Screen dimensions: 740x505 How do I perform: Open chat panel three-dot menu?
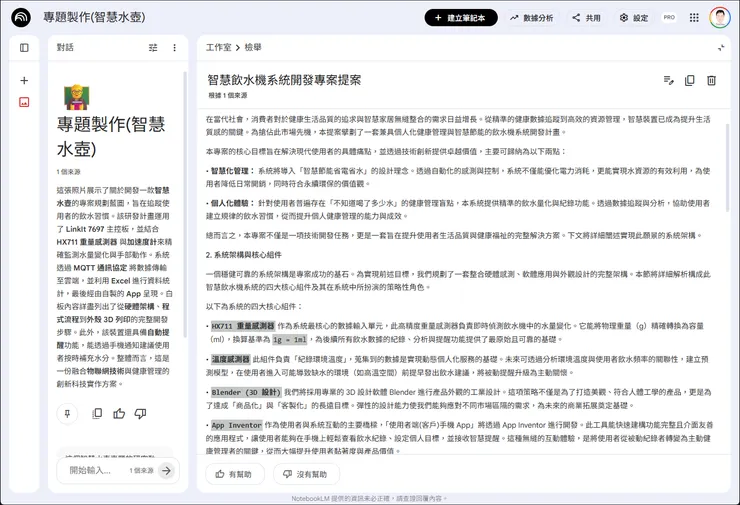point(175,48)
